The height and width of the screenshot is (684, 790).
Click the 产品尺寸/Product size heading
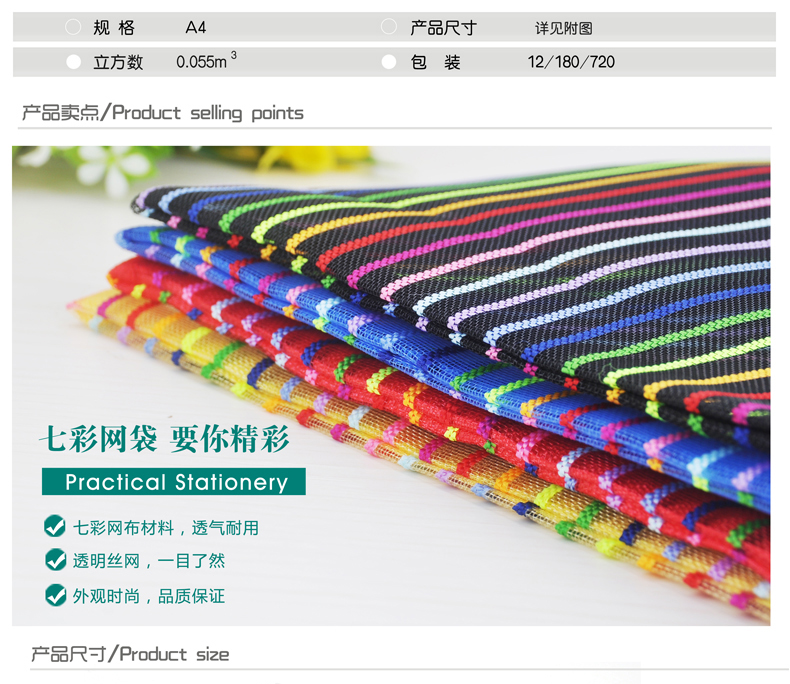[130, 654]
